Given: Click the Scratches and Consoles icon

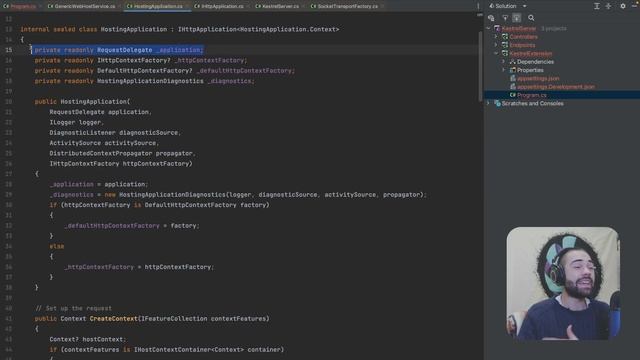Looking at the screenshot, I should pos(497,103).
